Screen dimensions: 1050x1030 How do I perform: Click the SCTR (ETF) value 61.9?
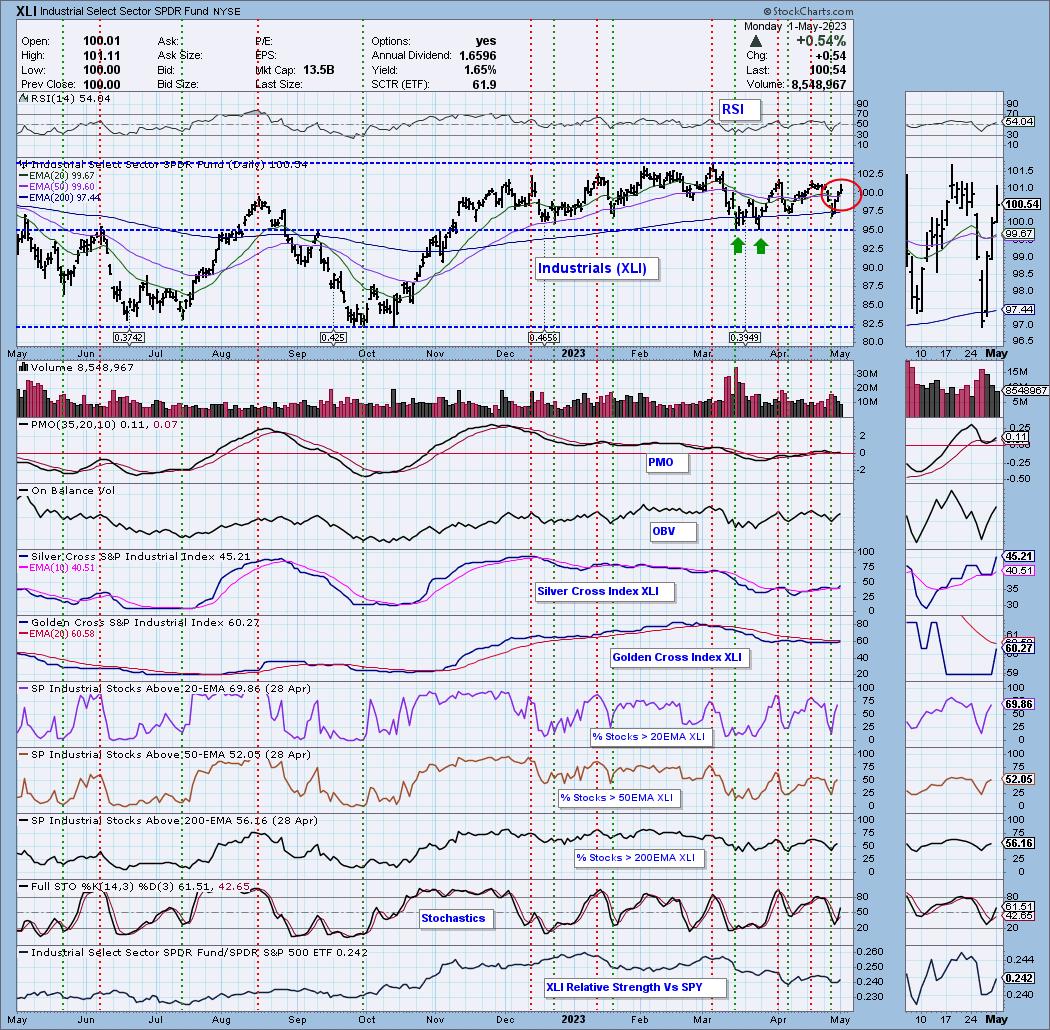[x=484, y=84]
